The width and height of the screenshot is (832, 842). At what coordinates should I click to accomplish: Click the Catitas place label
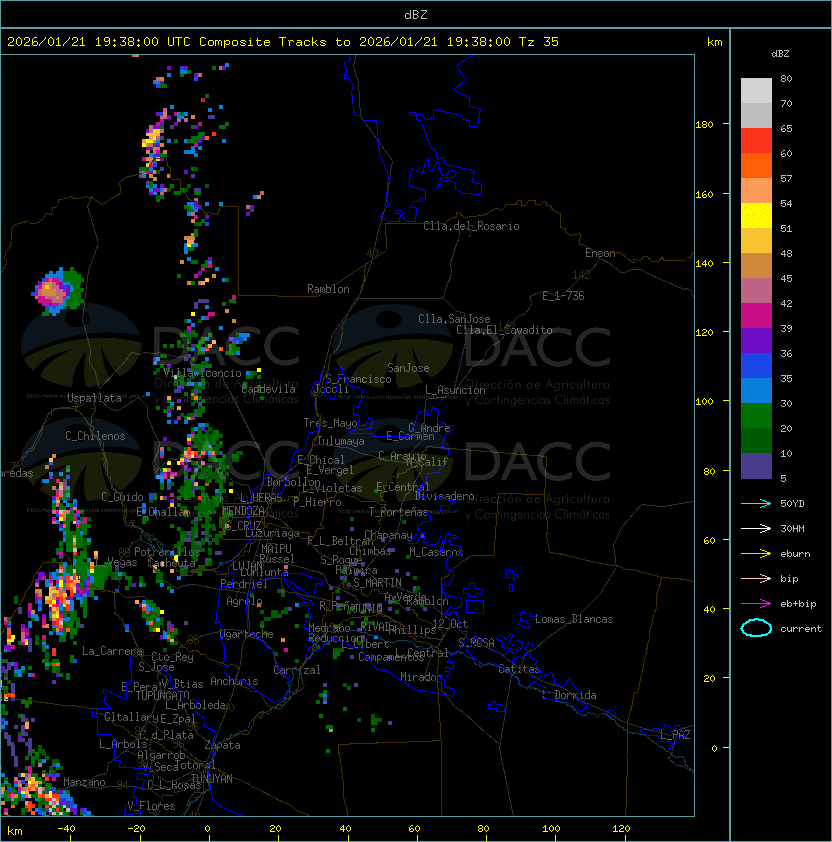click(x=519, y=669)
